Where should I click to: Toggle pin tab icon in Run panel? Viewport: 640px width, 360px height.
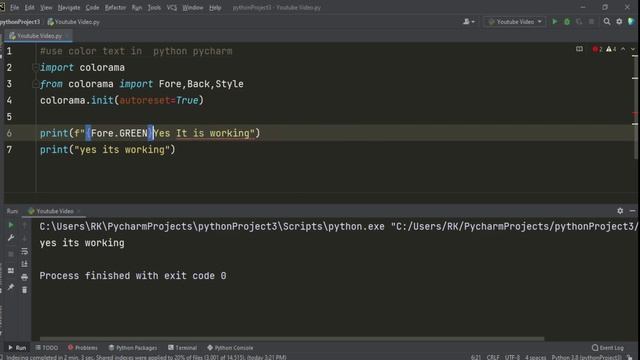(11, 287)
